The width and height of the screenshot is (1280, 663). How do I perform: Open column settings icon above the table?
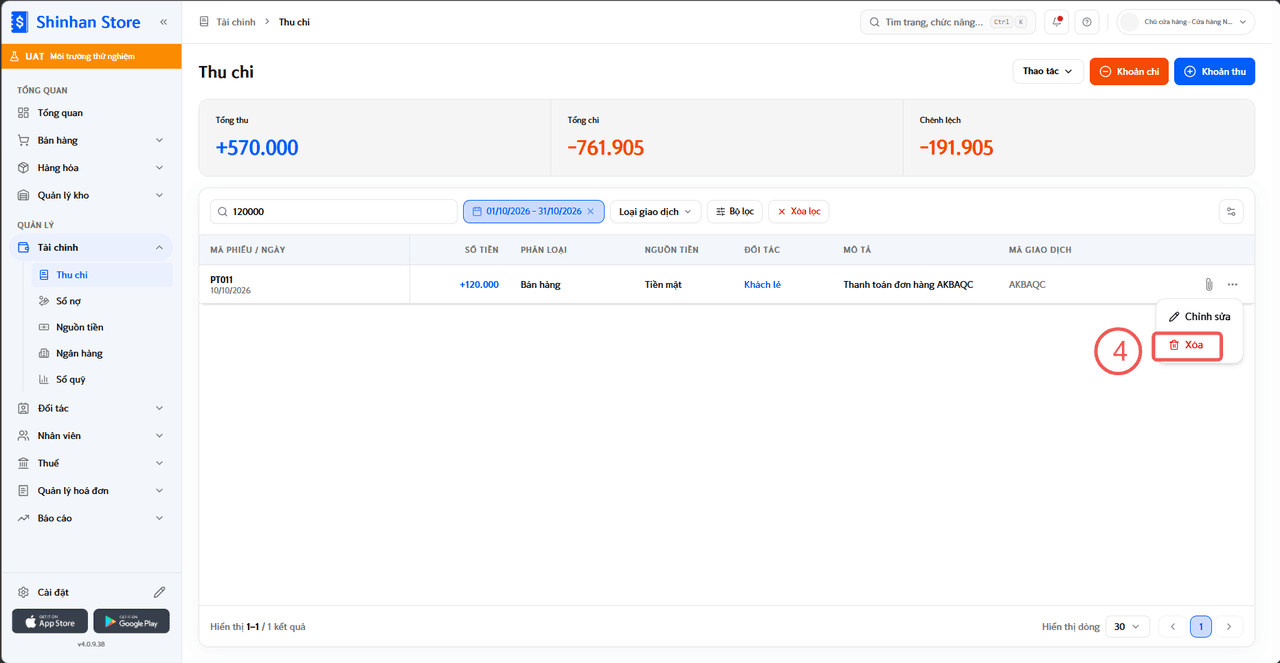click(x=1232, y=211)
